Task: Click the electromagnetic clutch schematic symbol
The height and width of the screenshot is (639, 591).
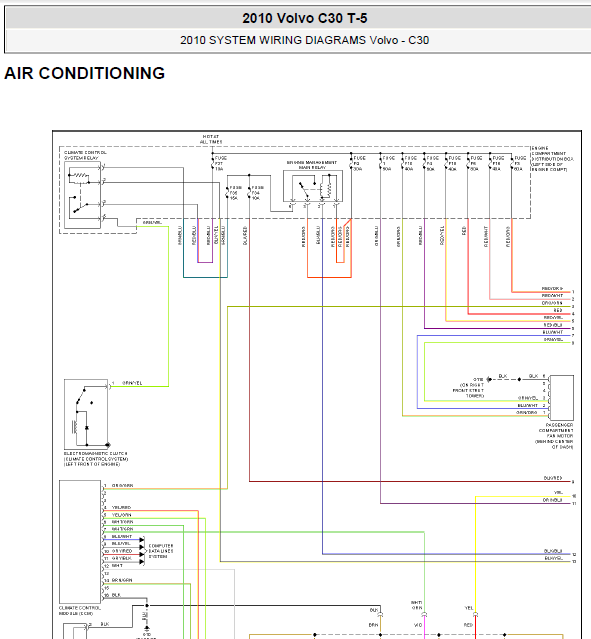Action: (86, 414)
